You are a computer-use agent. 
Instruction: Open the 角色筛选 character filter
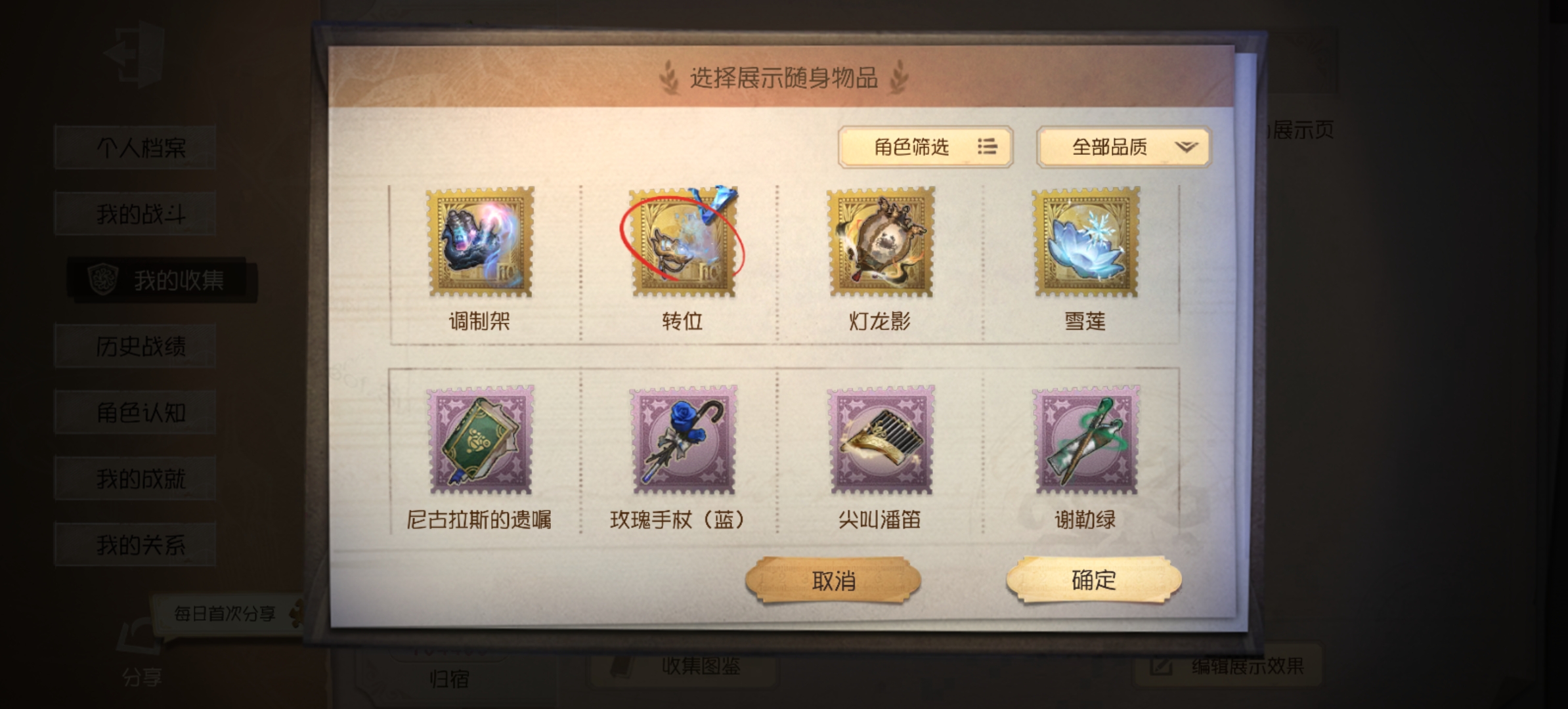pos(925,146)
